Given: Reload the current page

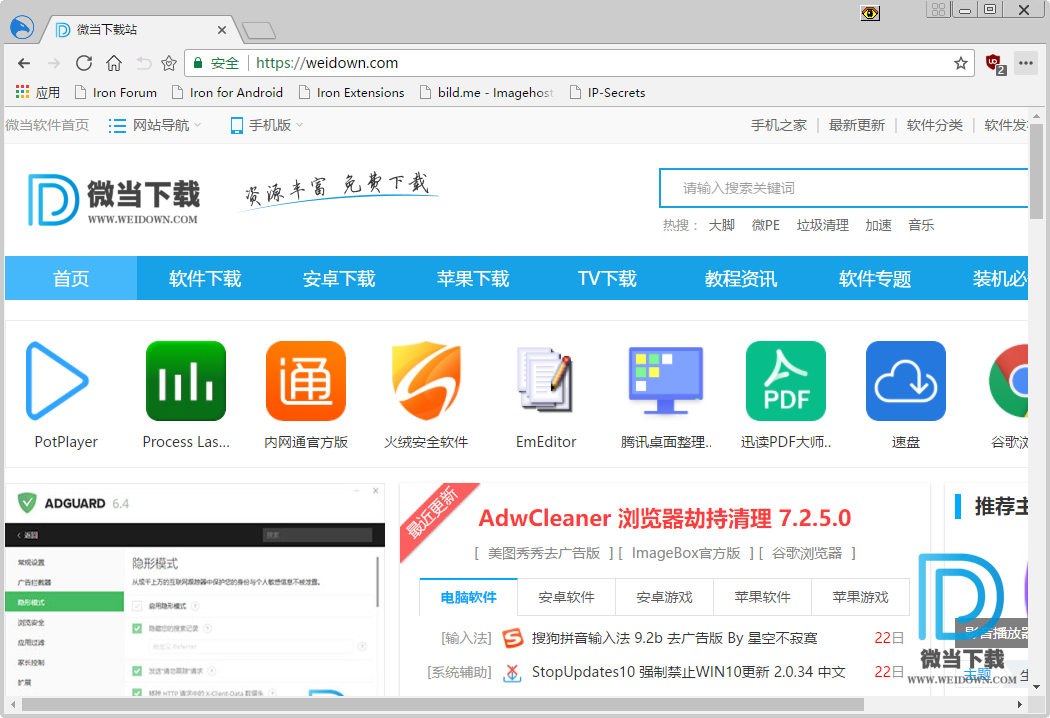Looking at the screenshot, I should (x=84, y=63).
